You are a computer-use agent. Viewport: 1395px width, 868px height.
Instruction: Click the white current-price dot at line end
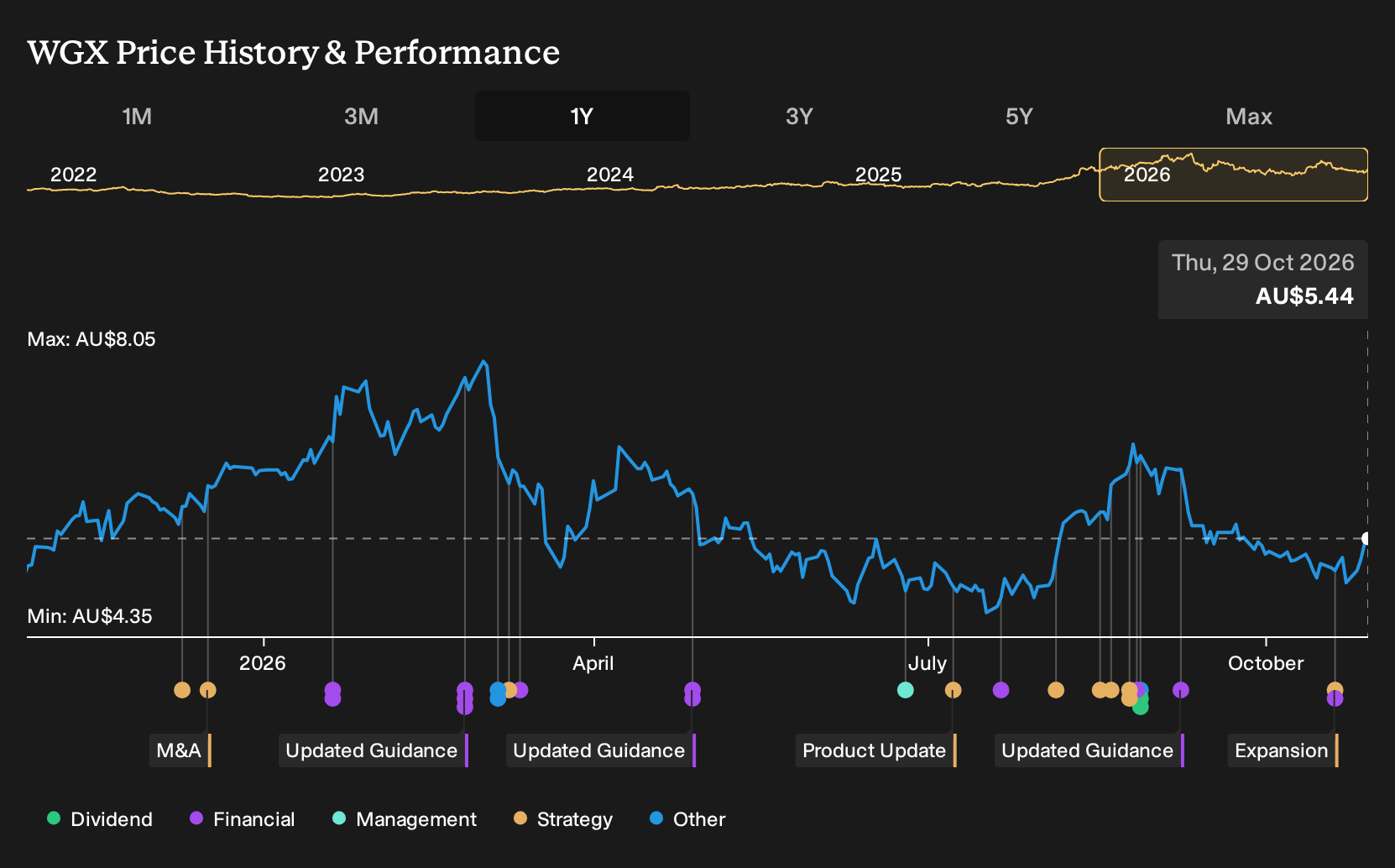(x=1366, y=539)
